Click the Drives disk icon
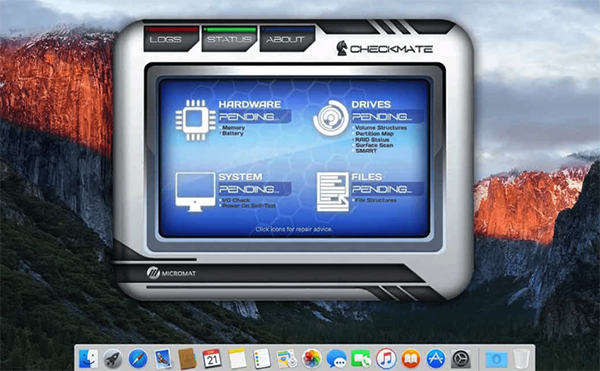 coord(331,118)
